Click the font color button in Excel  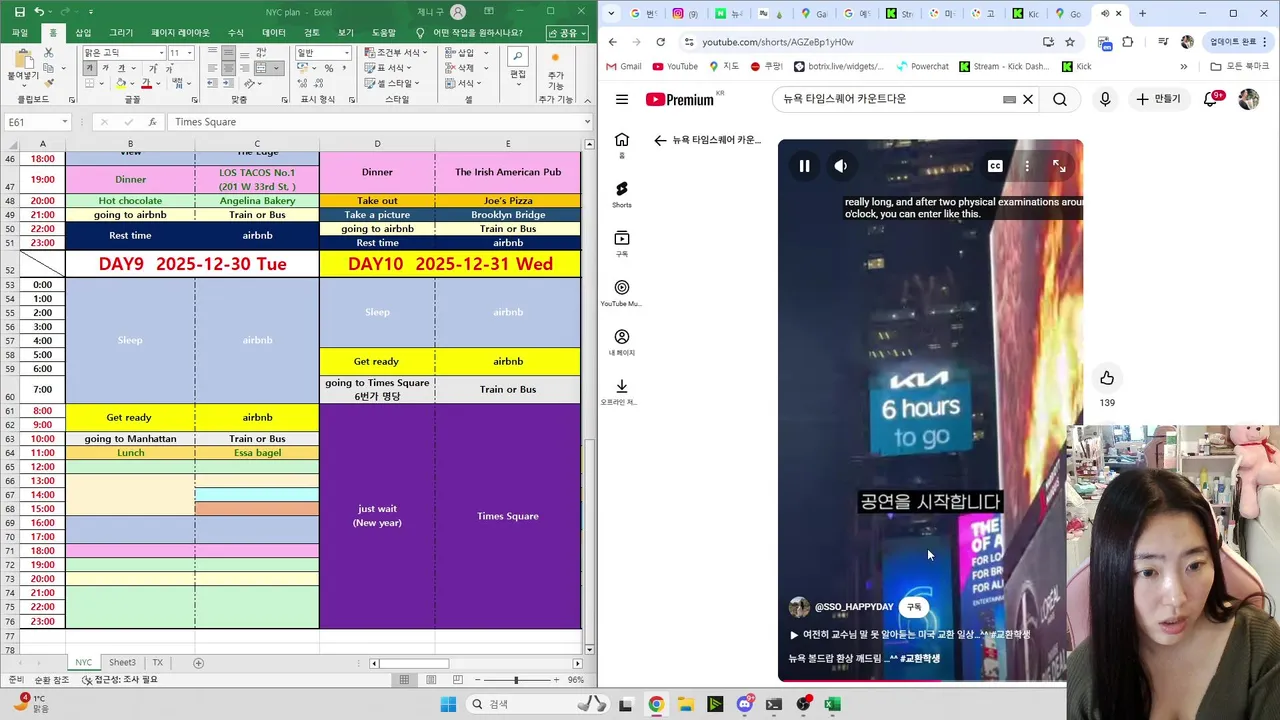tap(146, 84)
